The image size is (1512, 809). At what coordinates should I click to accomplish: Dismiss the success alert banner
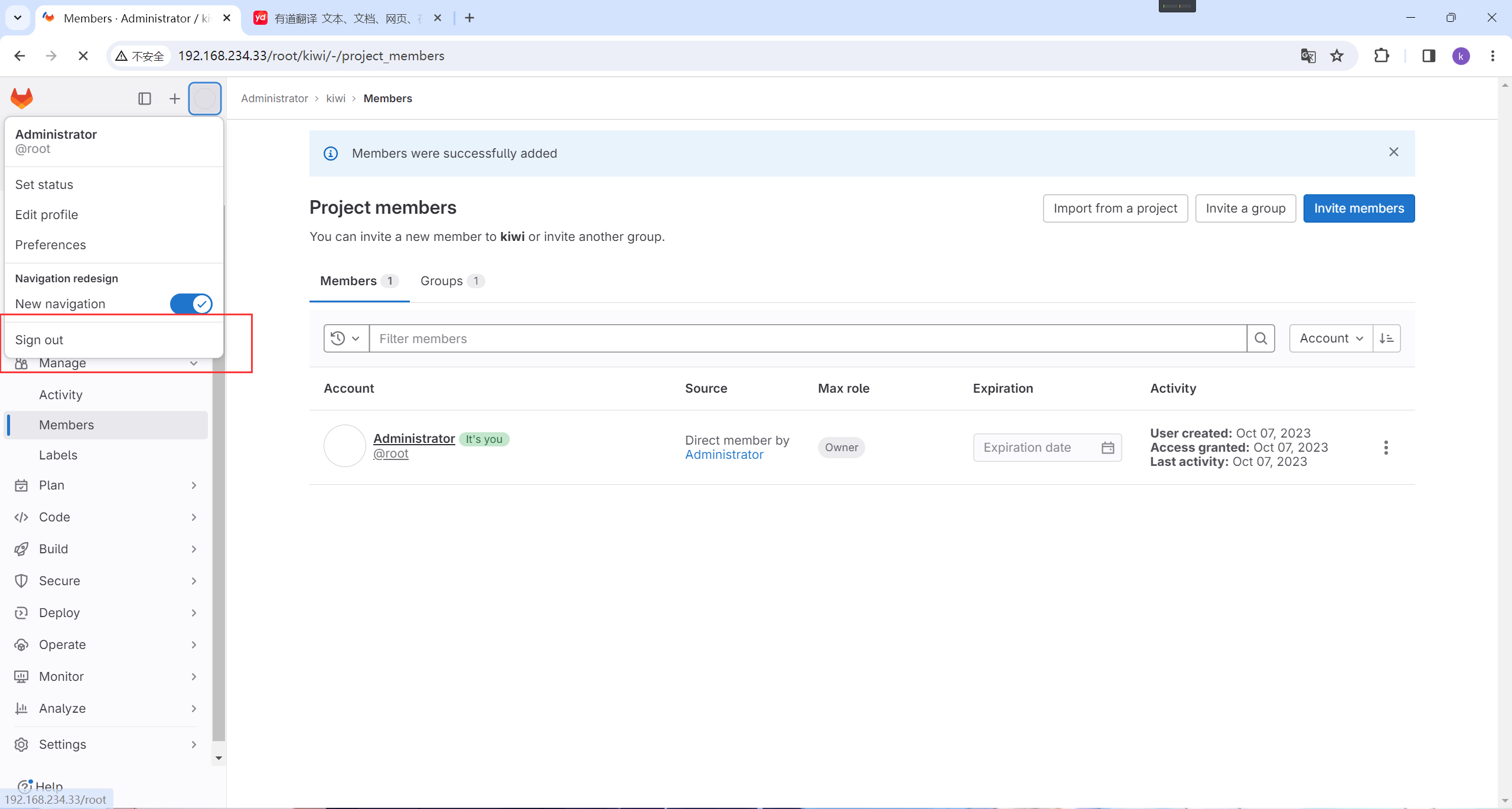(1393, 152)
